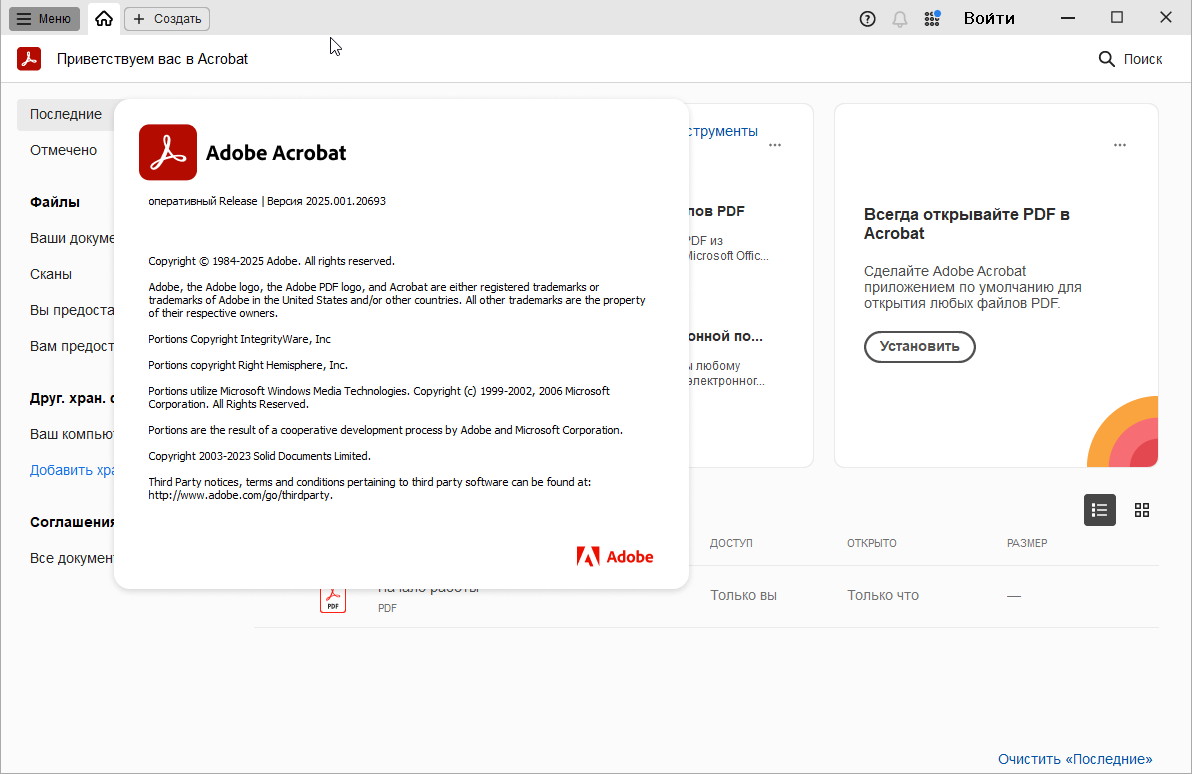Open Сканы in the sidebar
1192x774 pixels.
click(x=51, y=274)
